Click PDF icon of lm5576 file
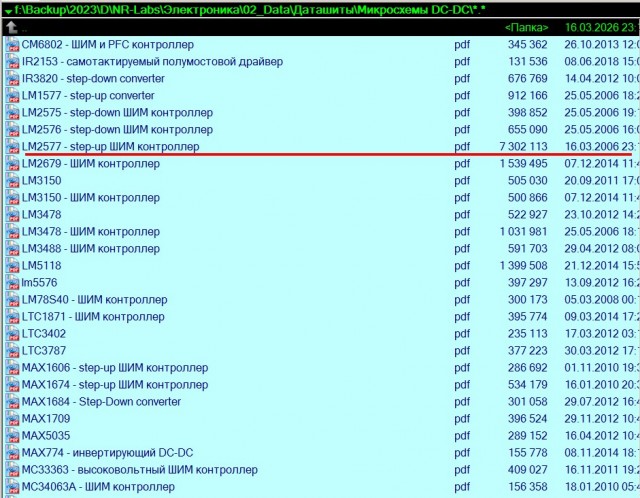Screen dimensions: 640x498 pyautogui.click(x=13, y=283)
